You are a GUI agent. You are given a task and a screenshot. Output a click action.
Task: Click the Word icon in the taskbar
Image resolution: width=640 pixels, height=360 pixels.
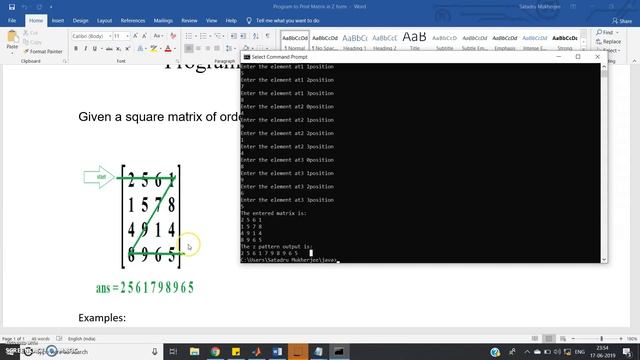277,351
